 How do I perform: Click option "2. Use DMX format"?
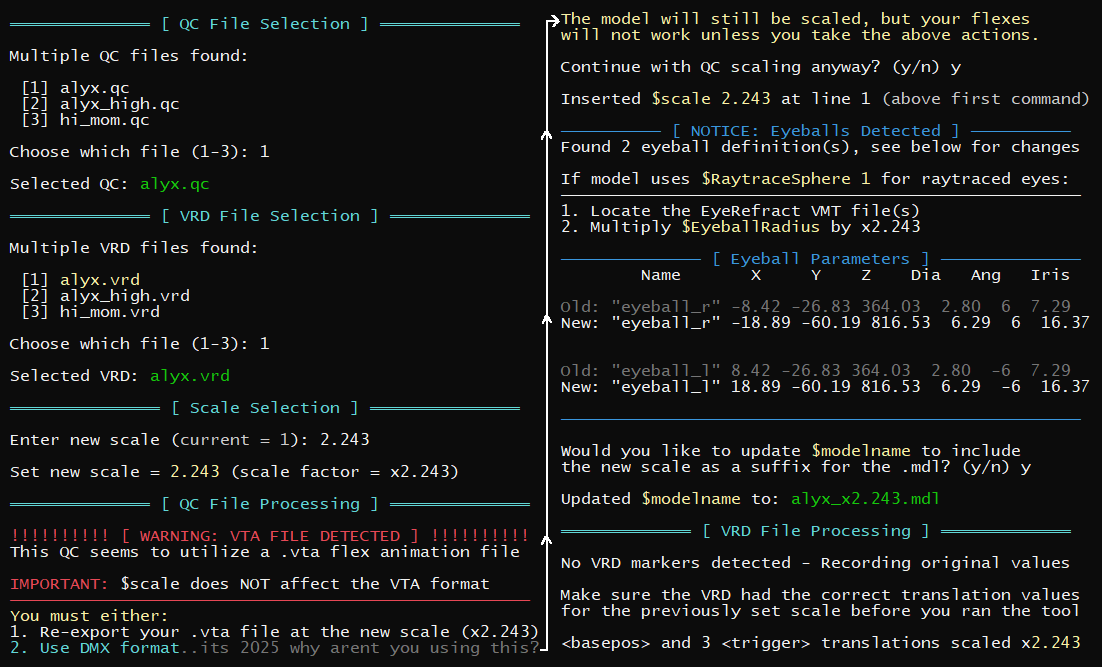click(x=95, y=648)
